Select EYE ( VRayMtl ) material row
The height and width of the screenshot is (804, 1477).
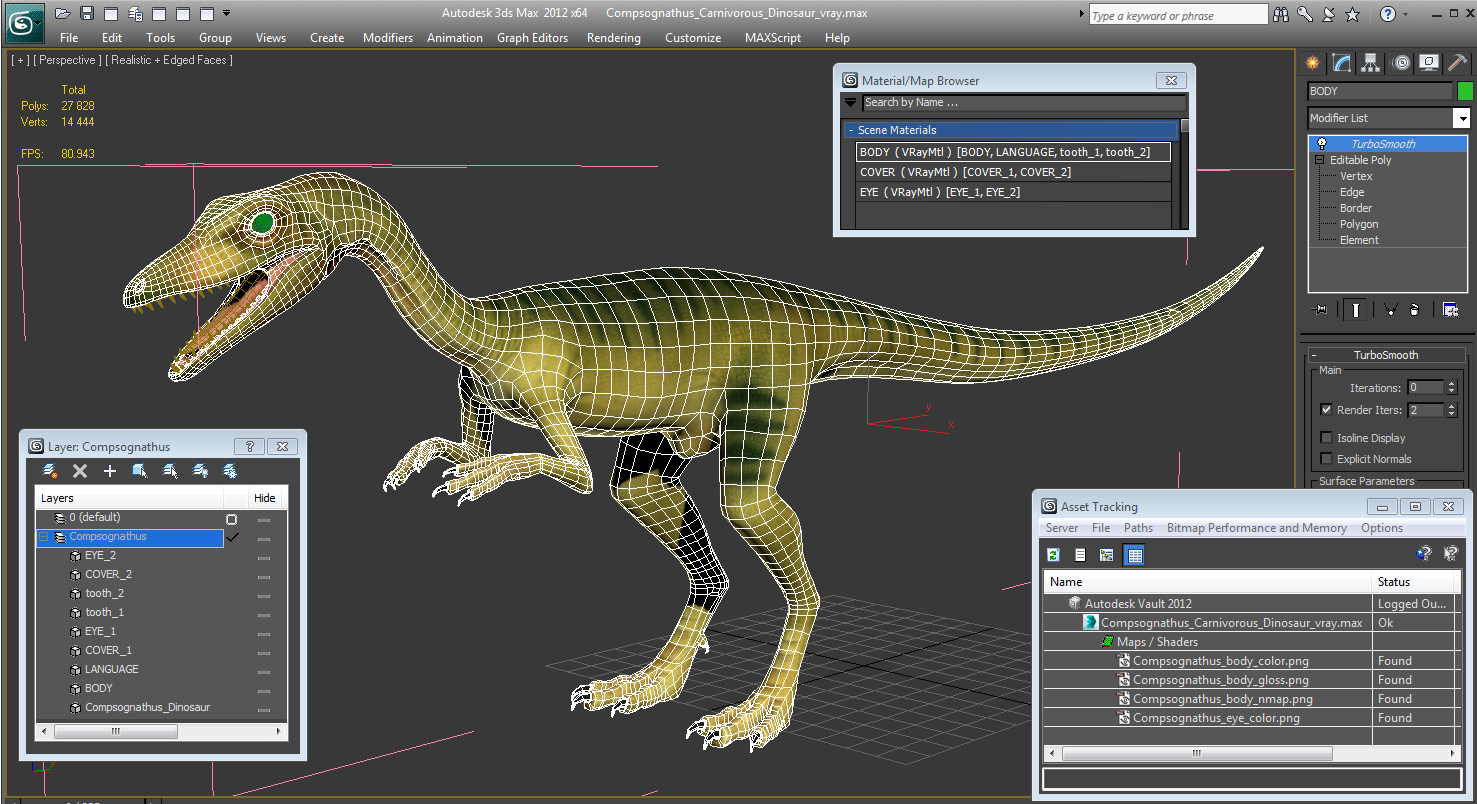(1013, 192)
